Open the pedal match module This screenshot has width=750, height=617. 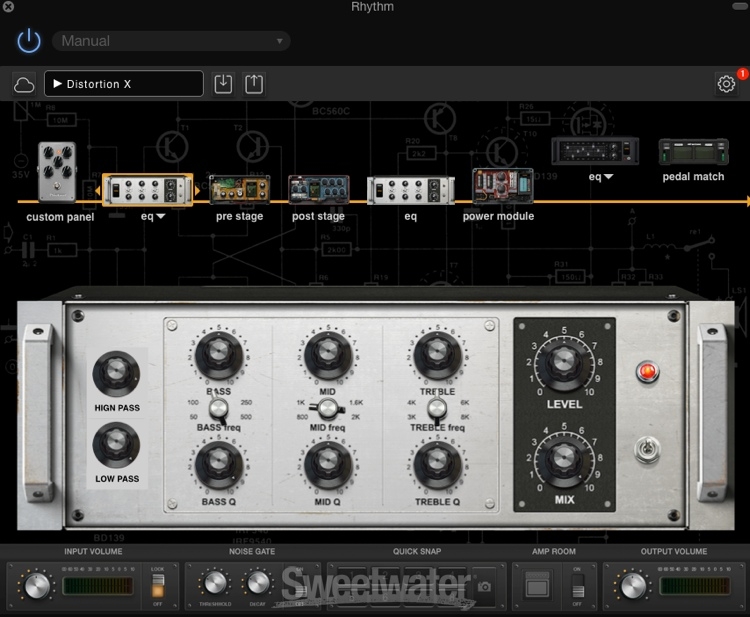(x=694, y=152)
